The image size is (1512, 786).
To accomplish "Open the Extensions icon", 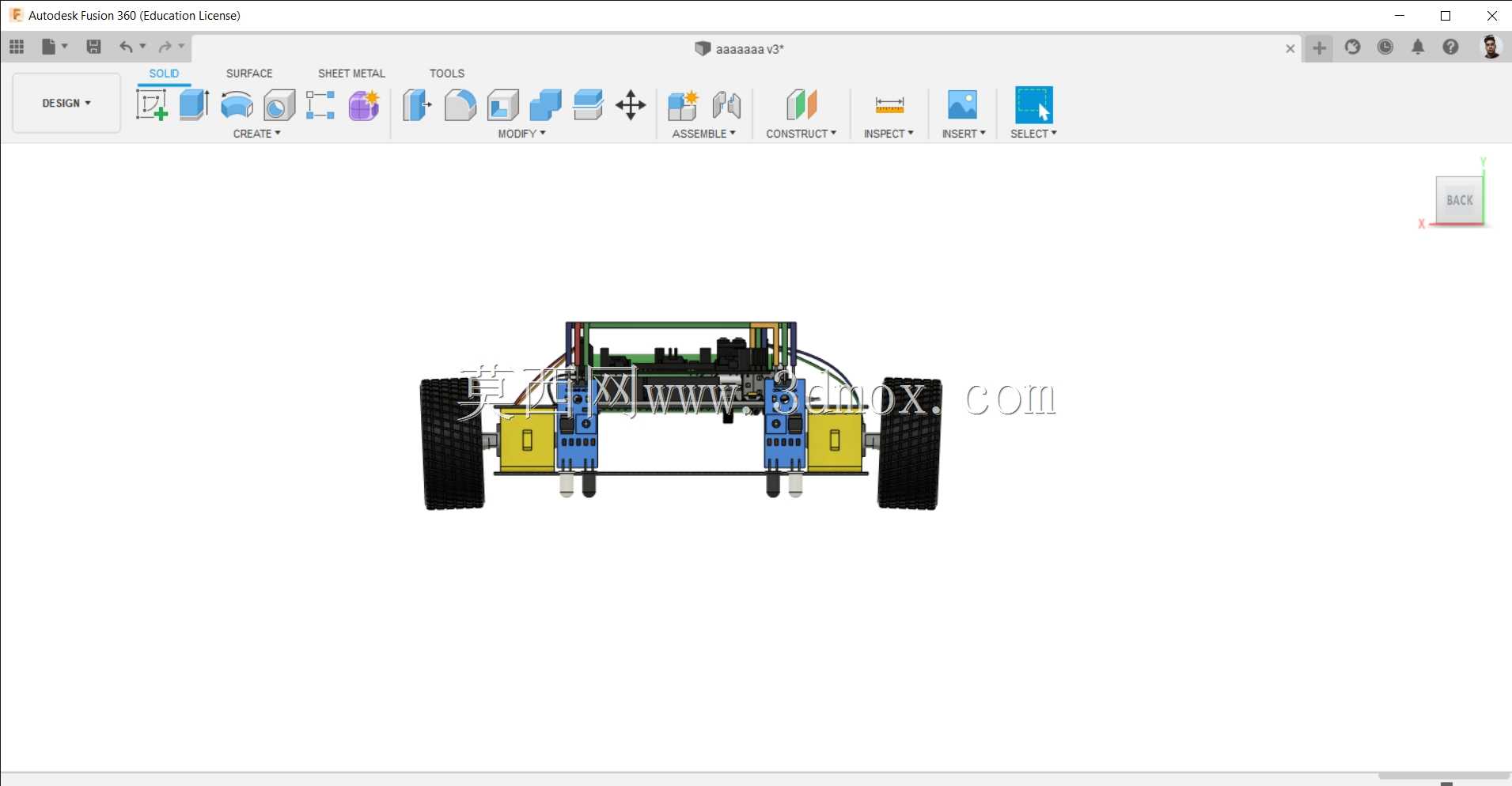I will tap(1353, 47).
